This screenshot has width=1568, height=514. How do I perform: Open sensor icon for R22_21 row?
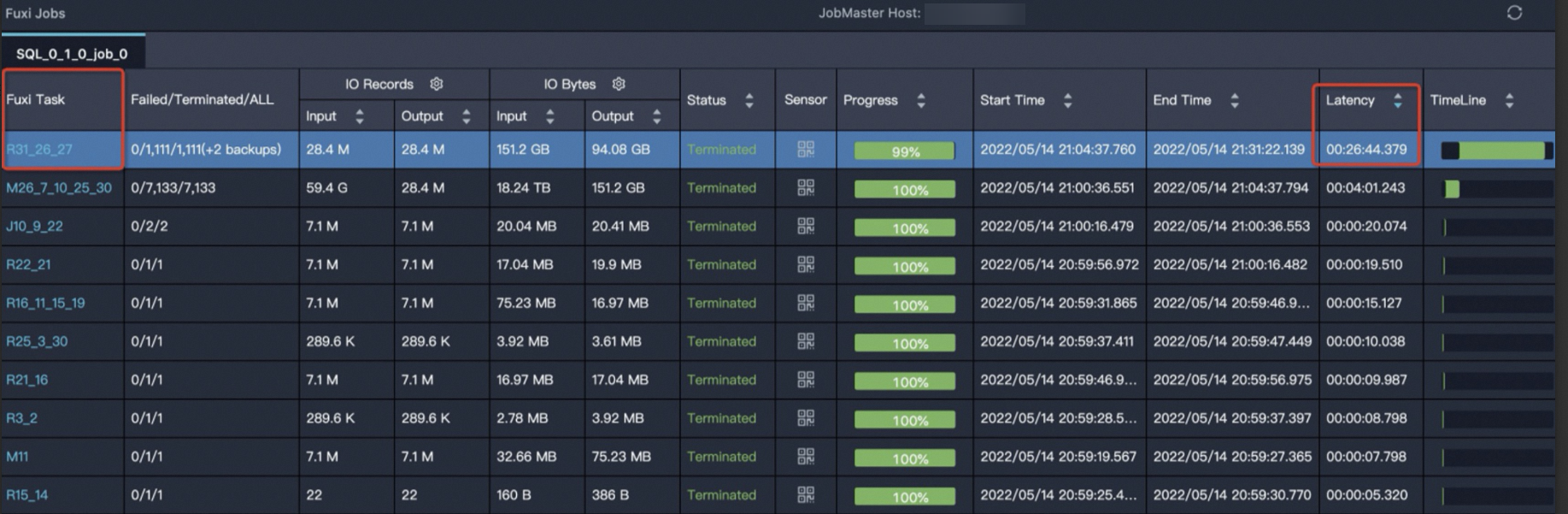pos(805,264)
